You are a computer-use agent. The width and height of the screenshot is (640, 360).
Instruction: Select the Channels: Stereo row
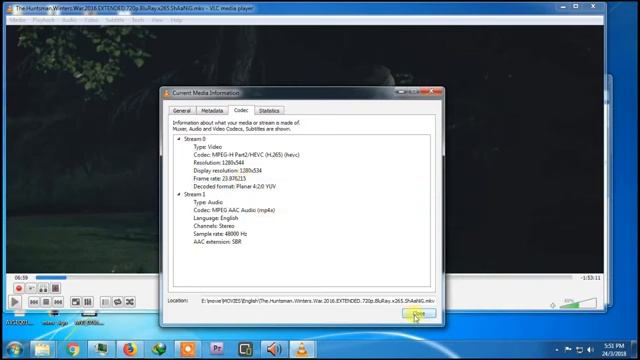point(214,226)
